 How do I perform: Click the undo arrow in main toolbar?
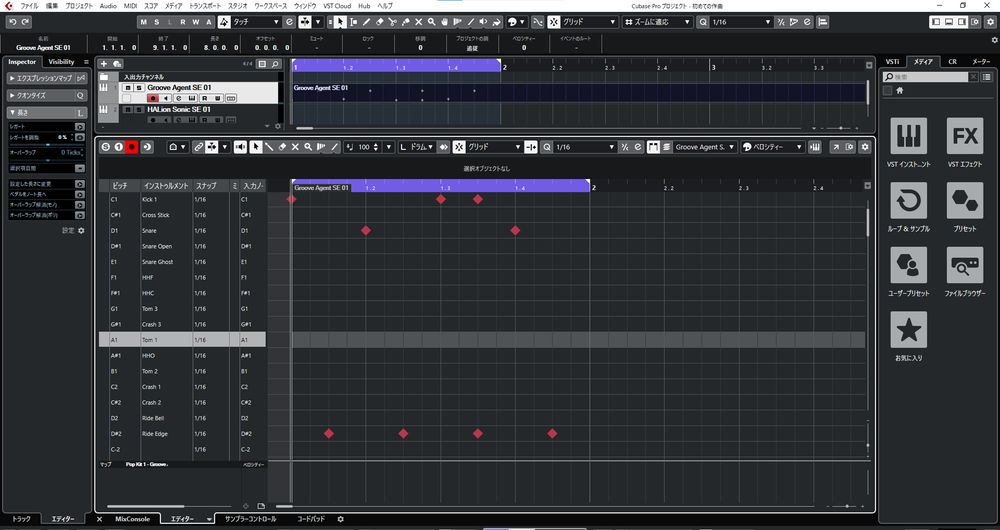13,22
